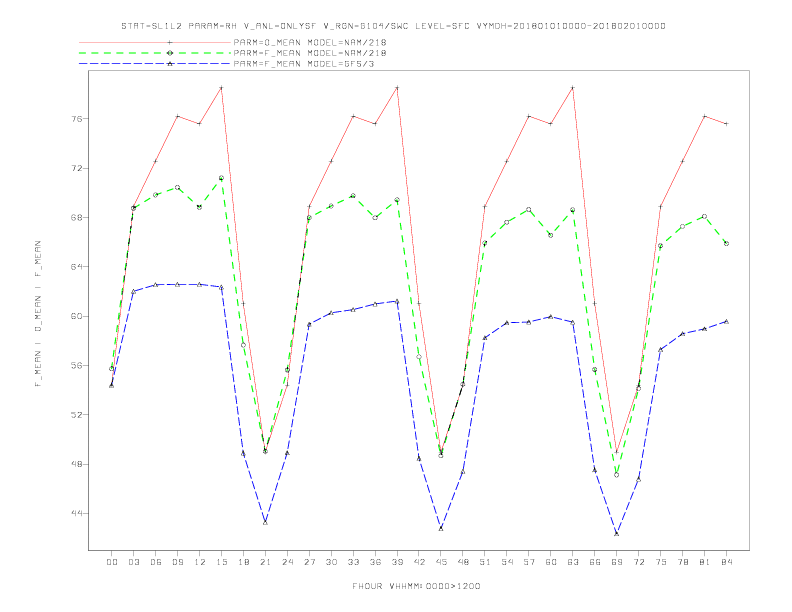792x612 pixels.
Task: Select legend entry PARM=F_MEAN MODEL=NAM/218
Action: coord(310,53)
